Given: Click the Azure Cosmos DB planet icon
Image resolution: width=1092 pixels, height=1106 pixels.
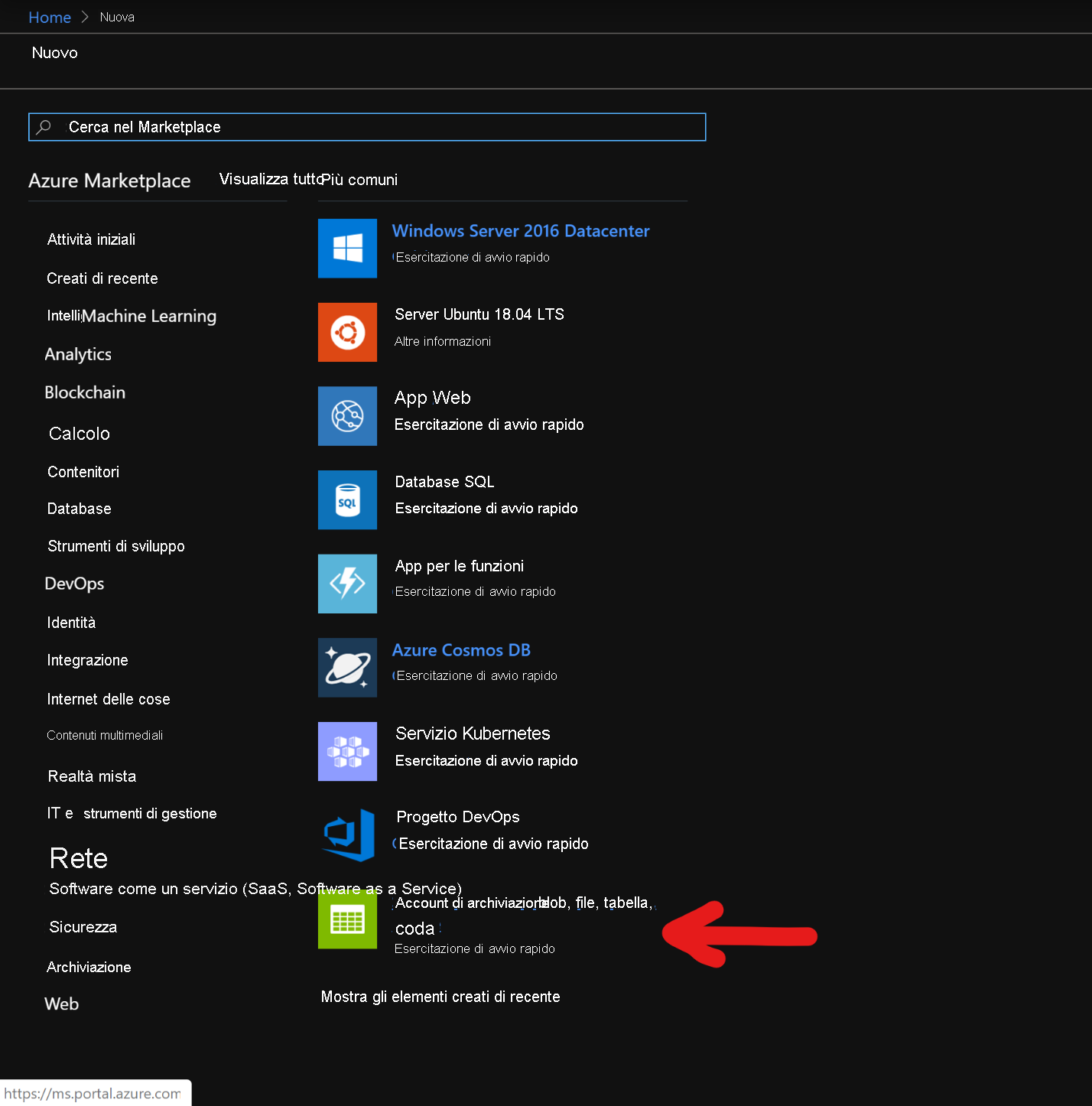Looking at the screenshot, I should click(347, 668).
